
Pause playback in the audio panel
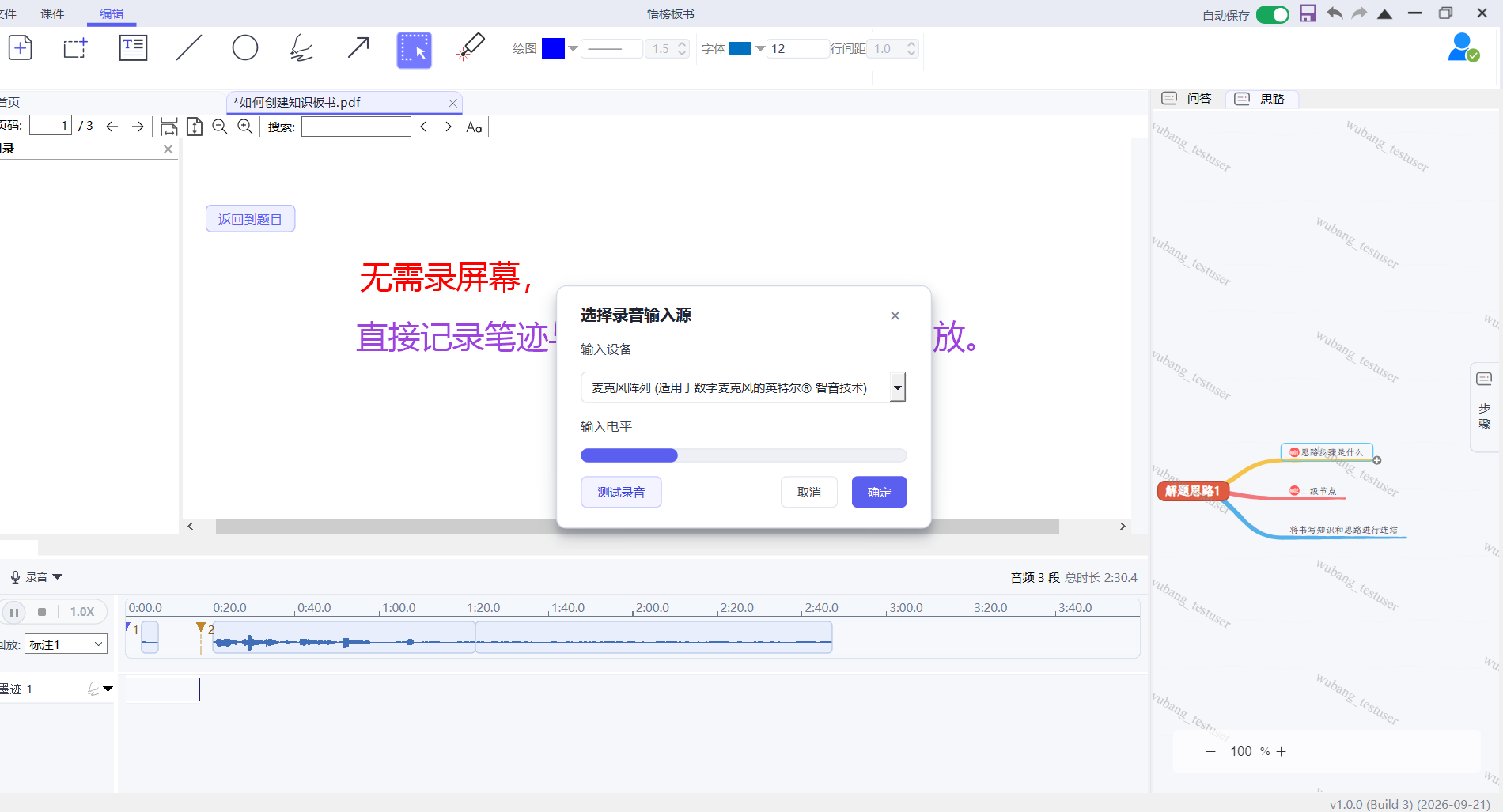(14, 612)
